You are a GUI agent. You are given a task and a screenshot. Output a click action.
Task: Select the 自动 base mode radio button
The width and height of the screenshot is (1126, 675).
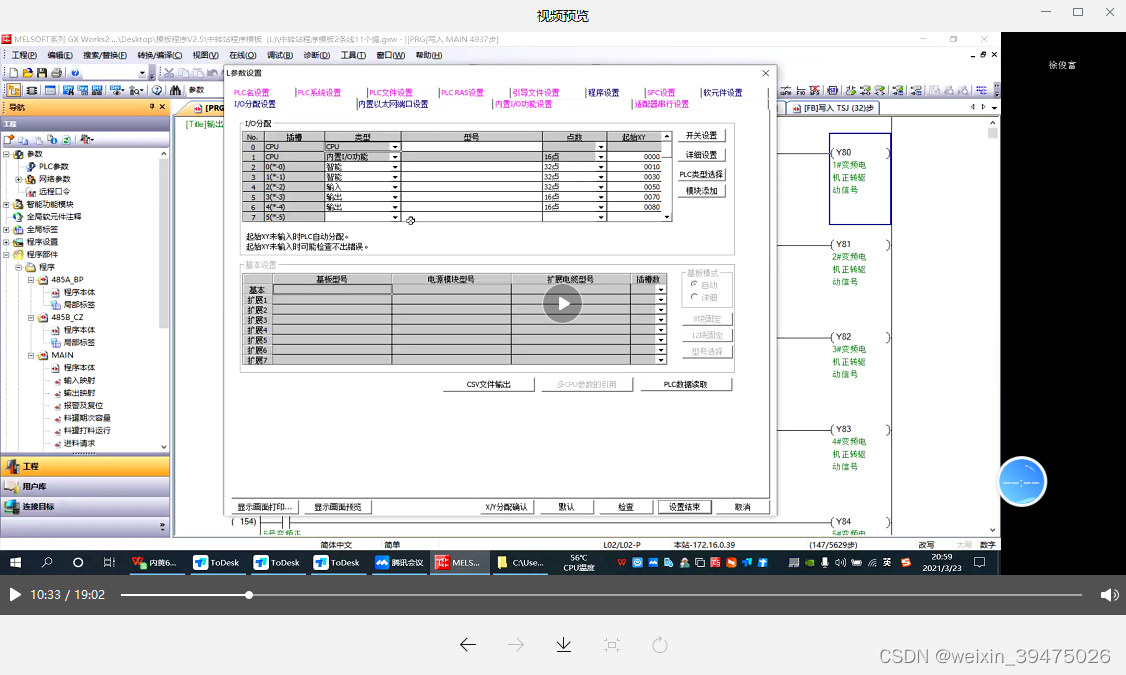[x=694, y=285]
